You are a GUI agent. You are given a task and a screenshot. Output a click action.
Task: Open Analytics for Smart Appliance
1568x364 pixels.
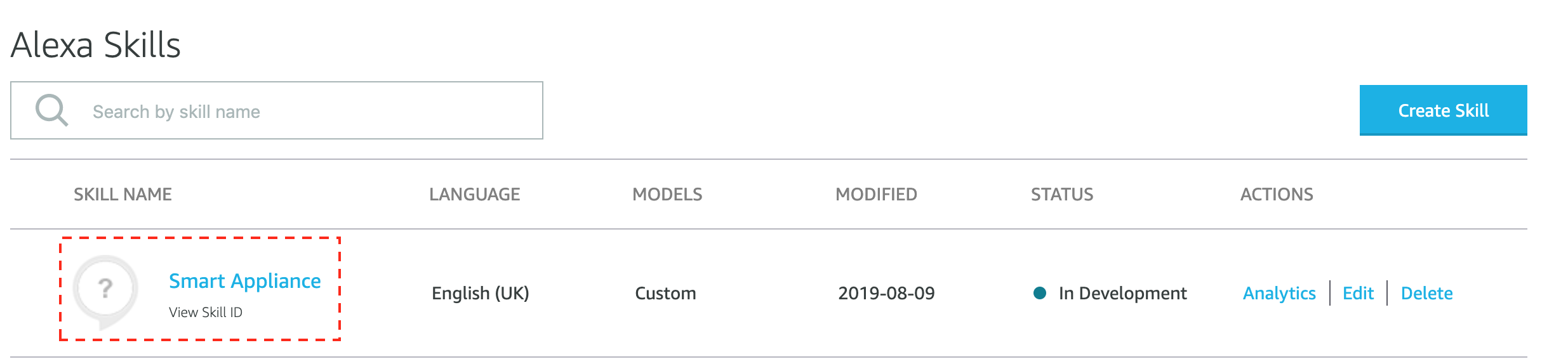tap(1279, 293)
